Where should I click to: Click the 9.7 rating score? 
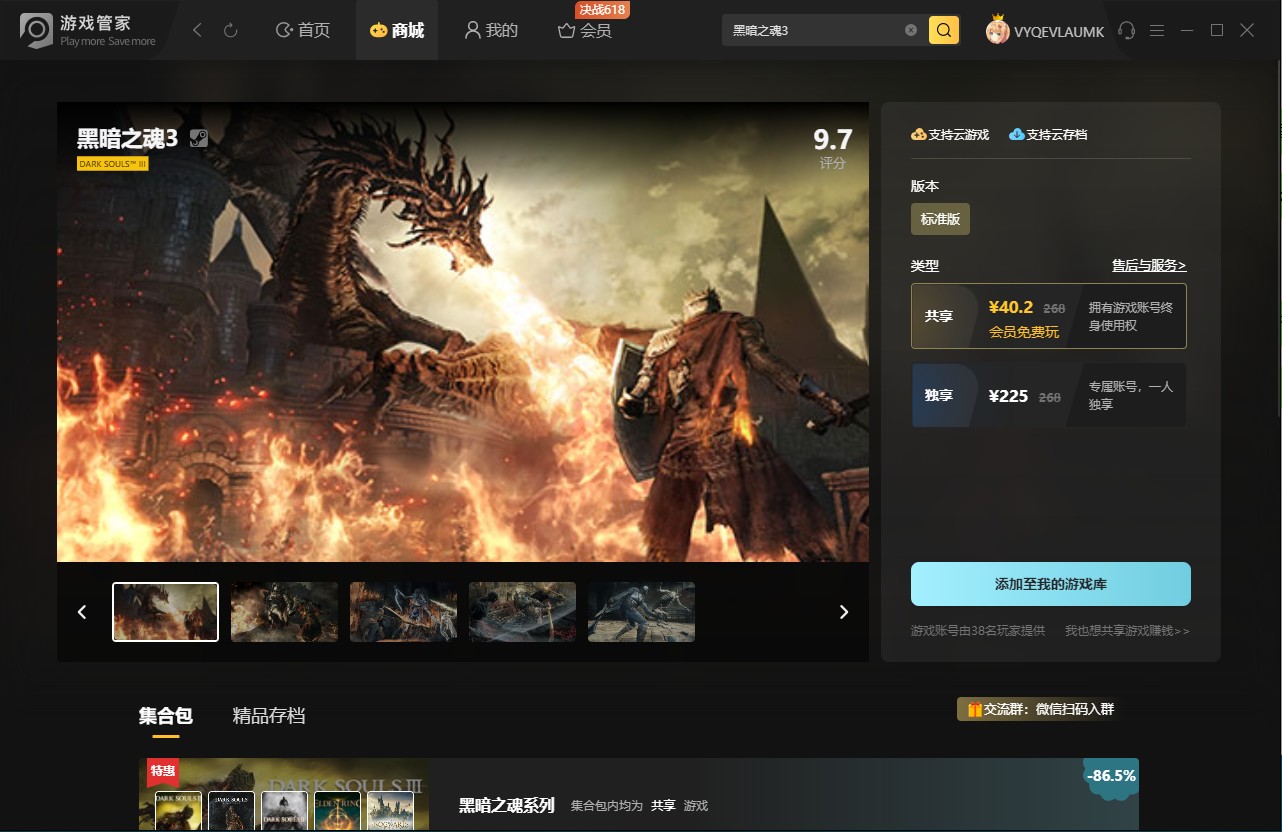[x=832, y=139]
